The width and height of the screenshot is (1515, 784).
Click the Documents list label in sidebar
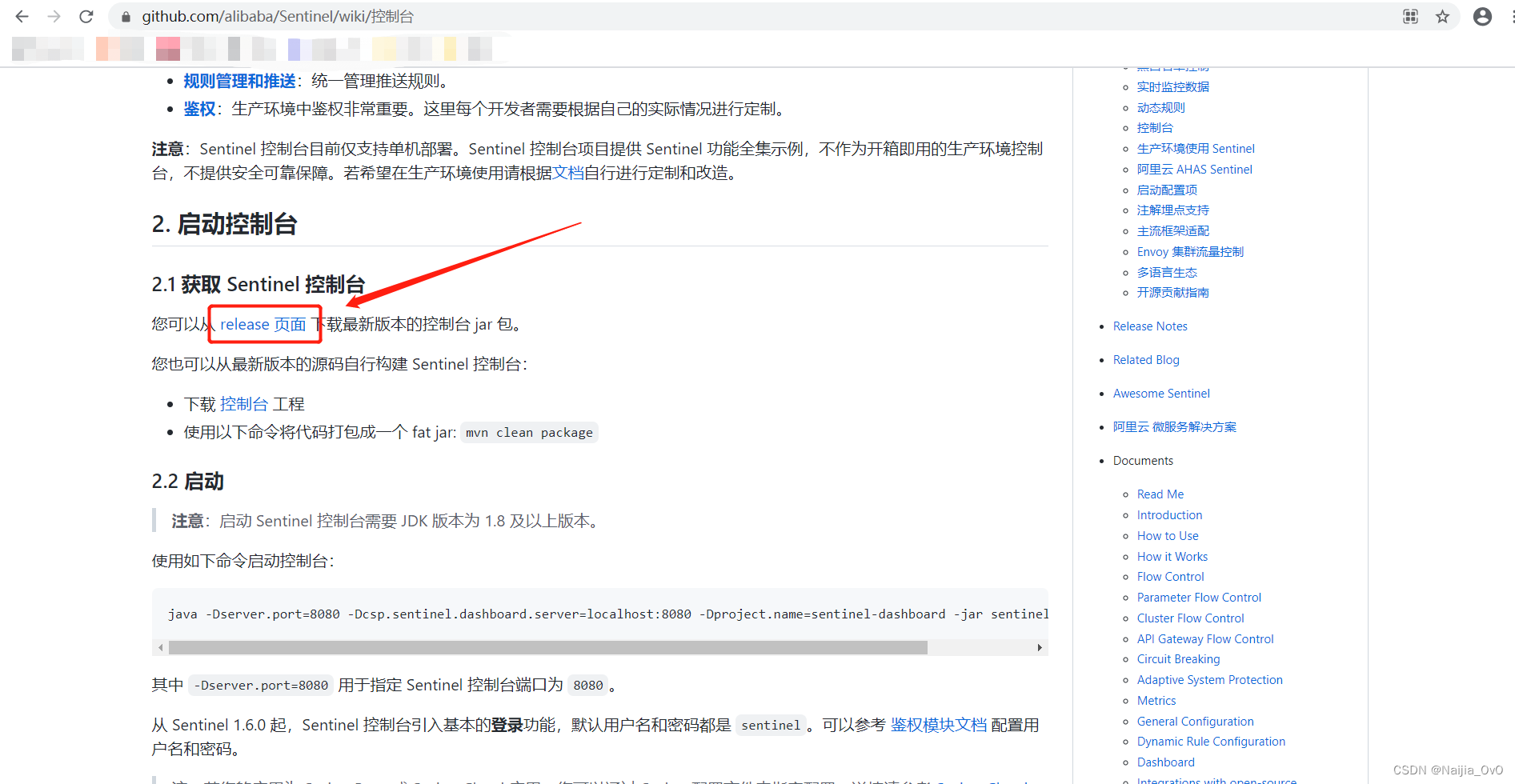tap(1143, 460)
